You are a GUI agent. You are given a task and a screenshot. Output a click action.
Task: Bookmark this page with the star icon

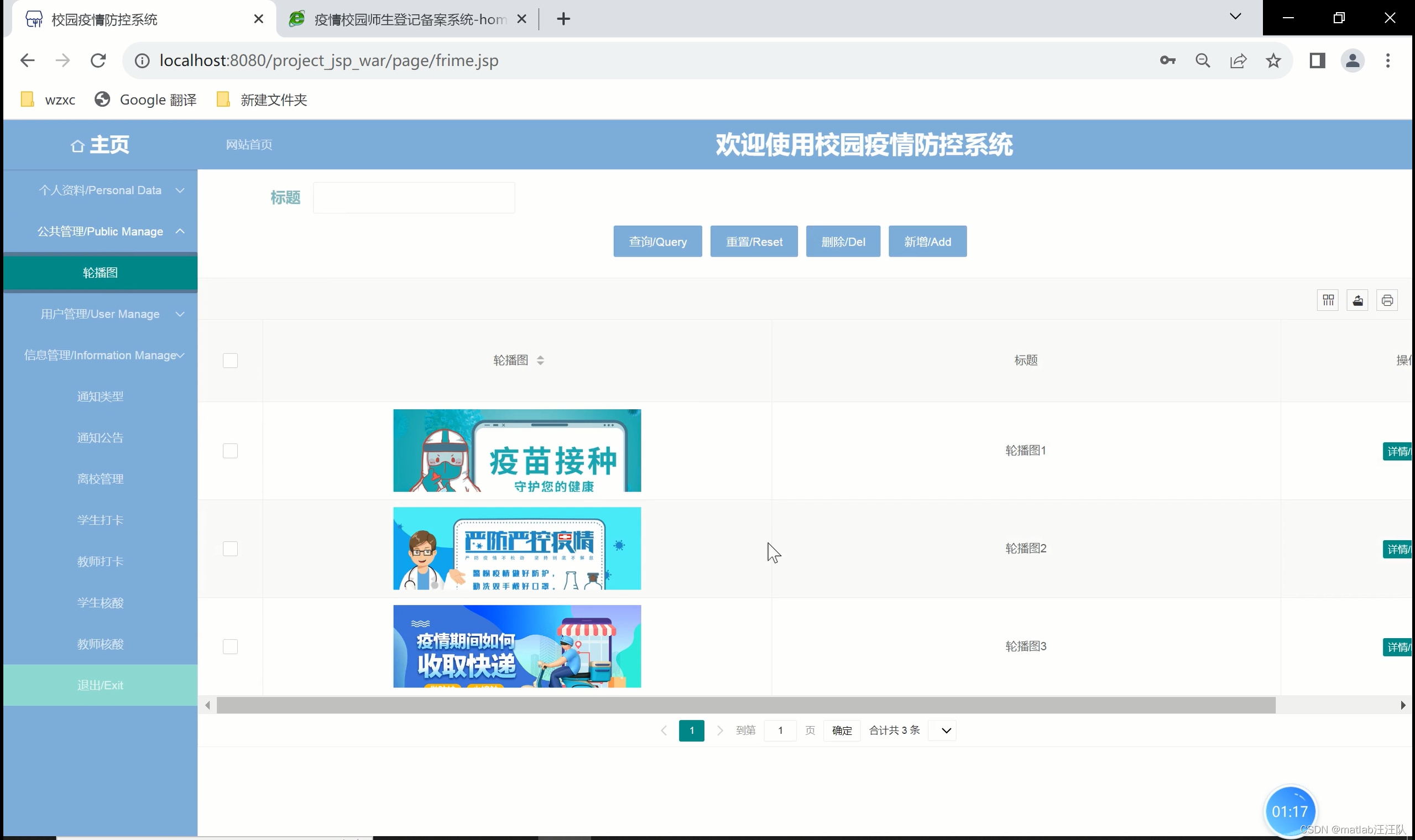click(x=1273, y=61)
